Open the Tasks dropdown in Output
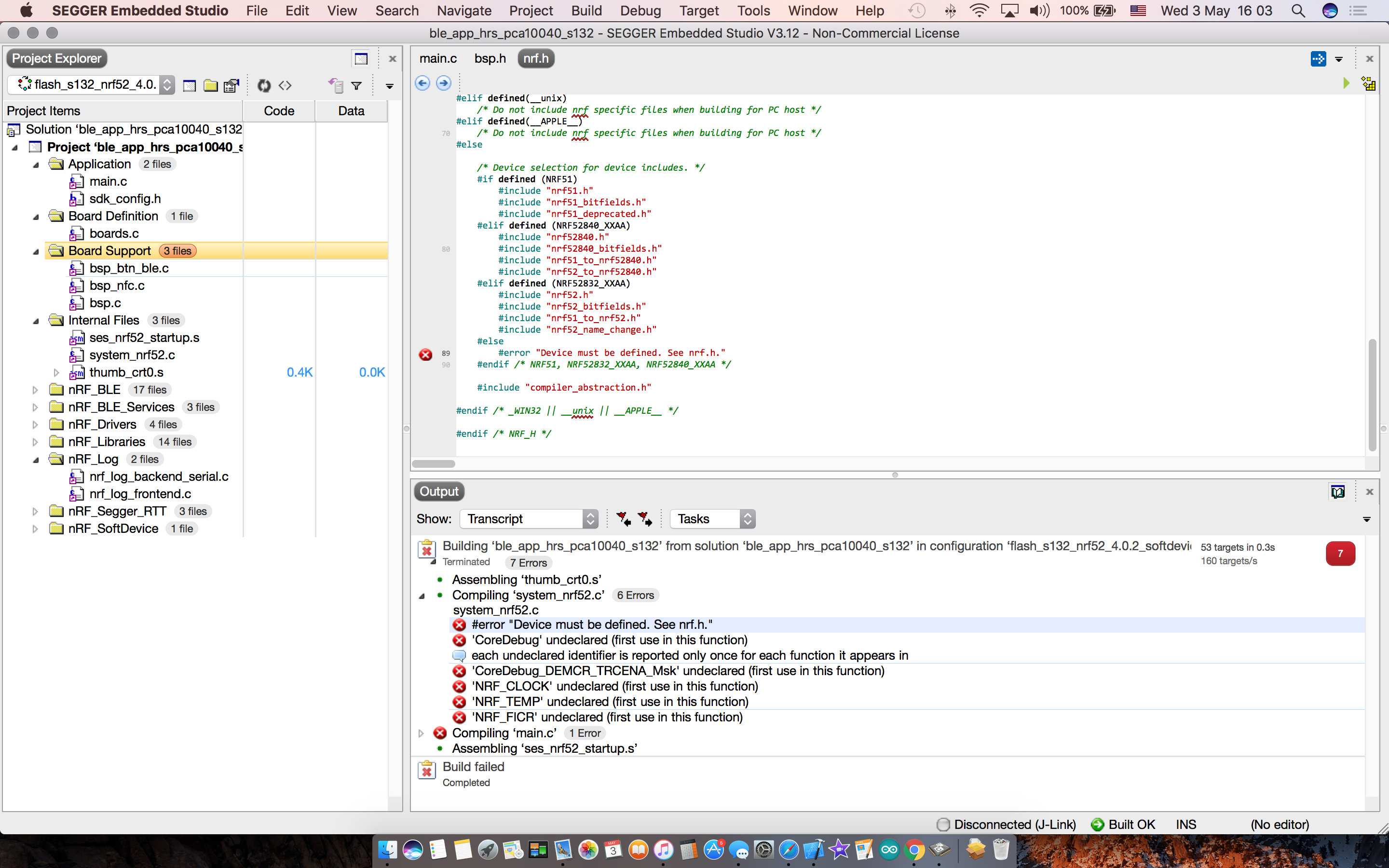The image size is (1389, 868). pyautogui.click(x=713, y=519)
